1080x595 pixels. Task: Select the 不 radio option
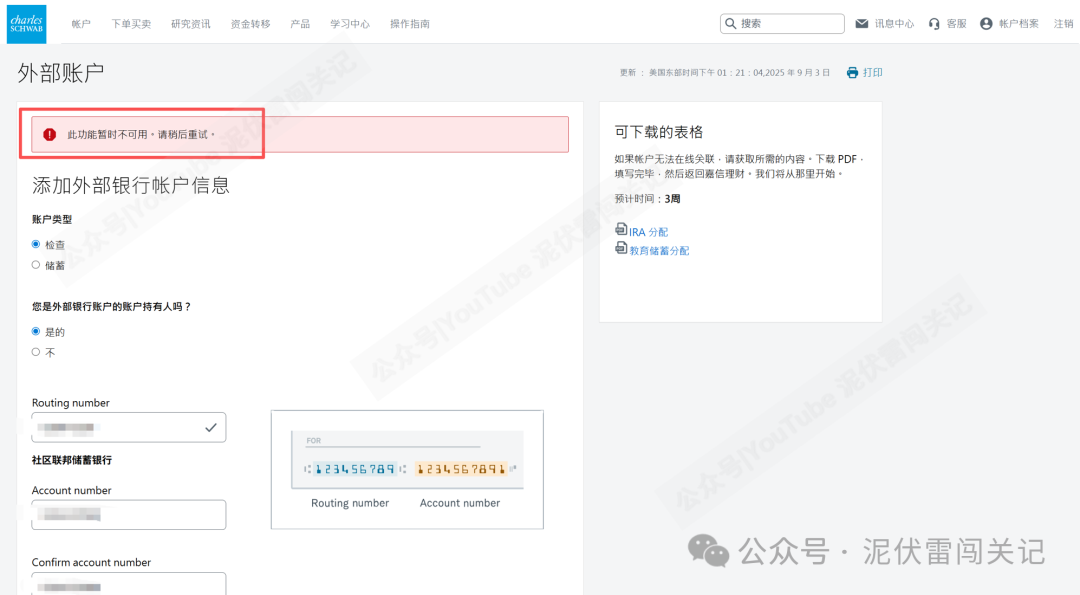coord(34,352)
